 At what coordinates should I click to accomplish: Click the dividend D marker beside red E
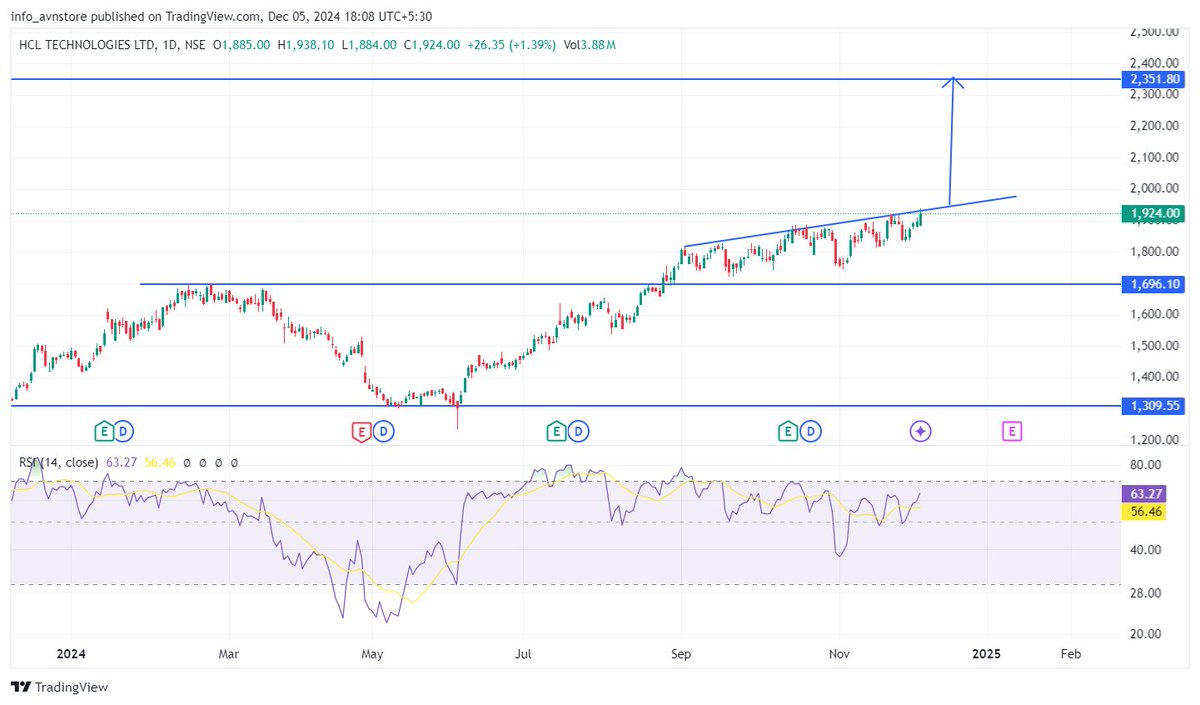384,431
